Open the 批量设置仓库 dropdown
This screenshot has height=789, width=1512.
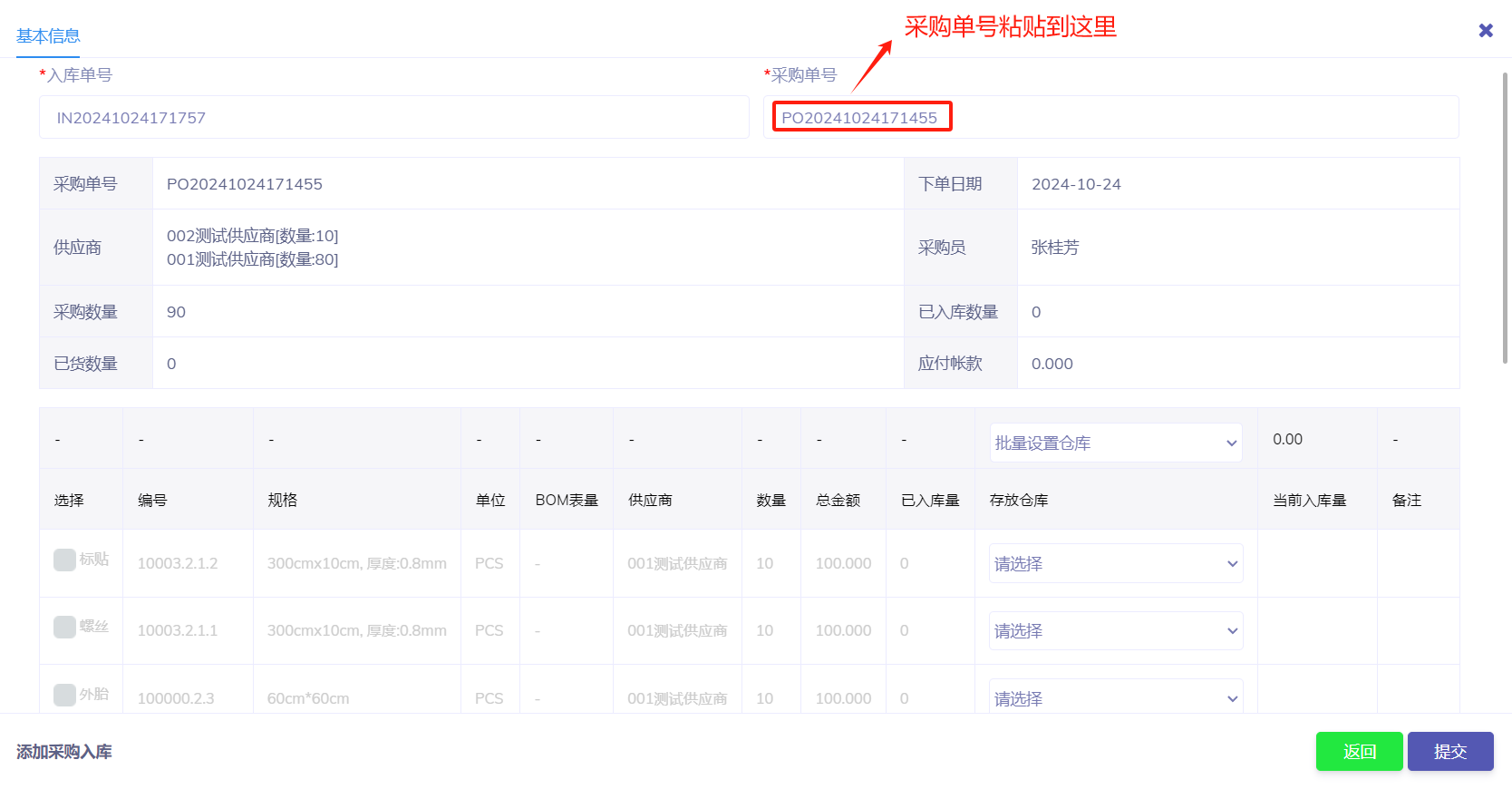click(x=1115, y=443)
